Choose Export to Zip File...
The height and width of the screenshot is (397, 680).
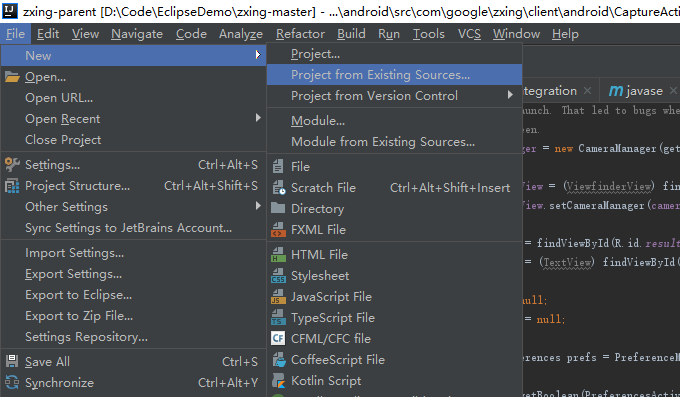pyautogui.click(x=134, y=316)
